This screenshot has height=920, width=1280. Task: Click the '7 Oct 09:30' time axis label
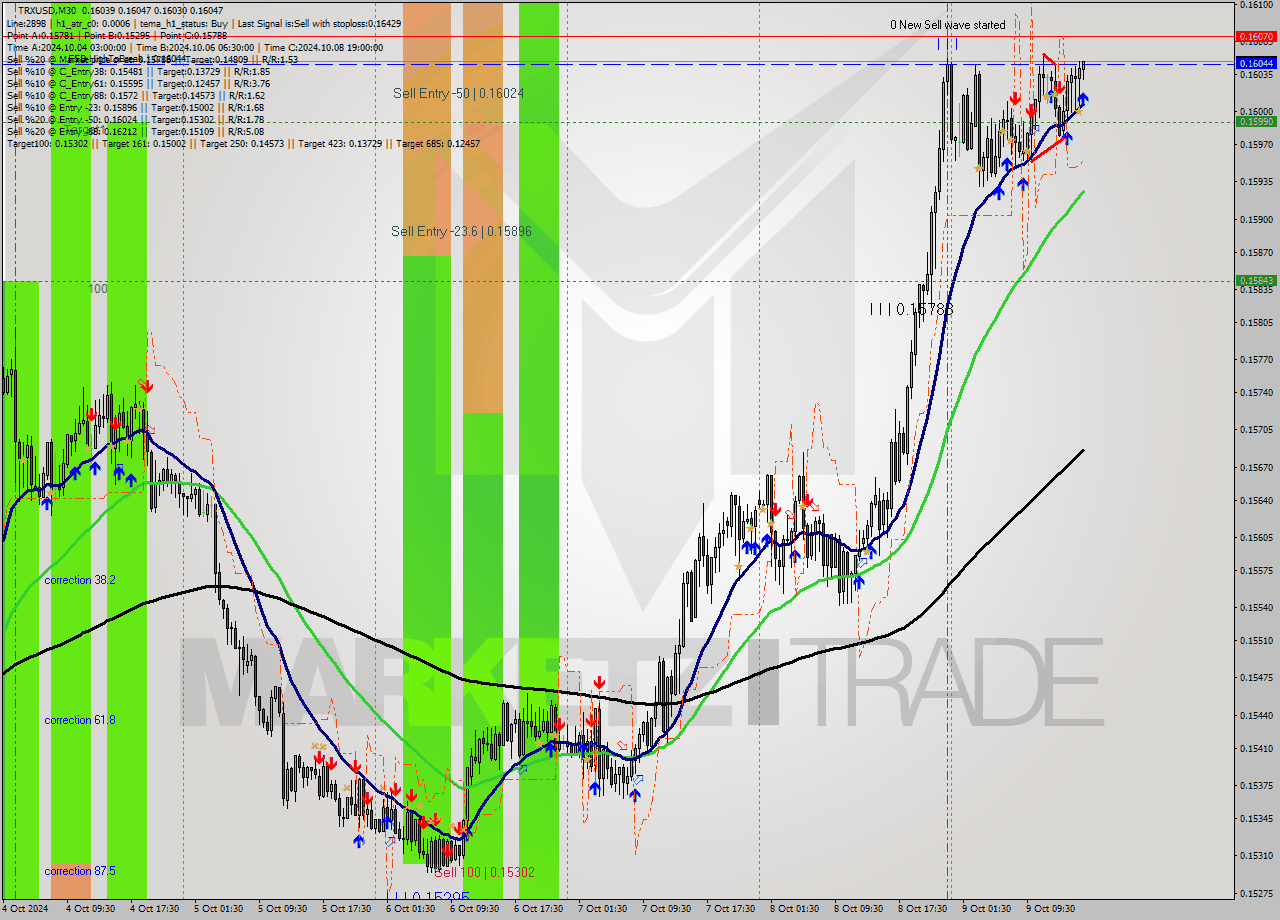(666, 909)
